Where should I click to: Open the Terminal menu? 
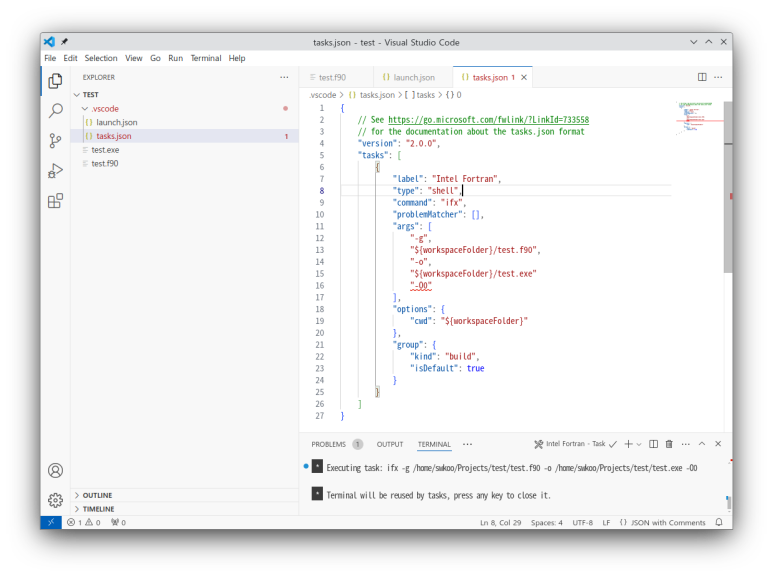click(206, 58)
